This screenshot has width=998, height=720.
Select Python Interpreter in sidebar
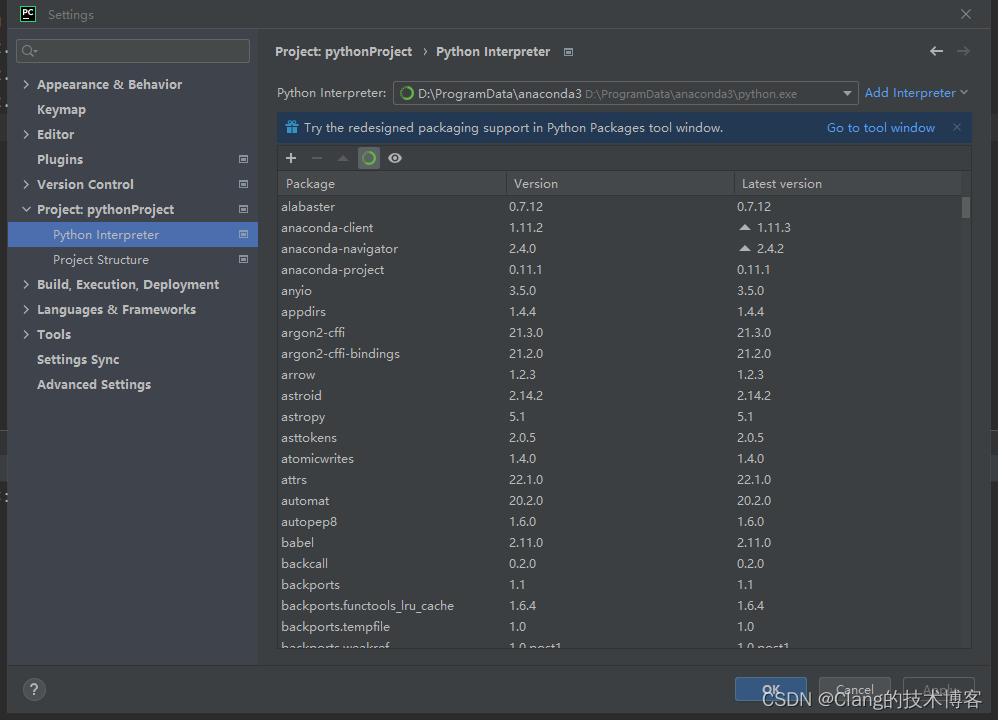point(133,234)
